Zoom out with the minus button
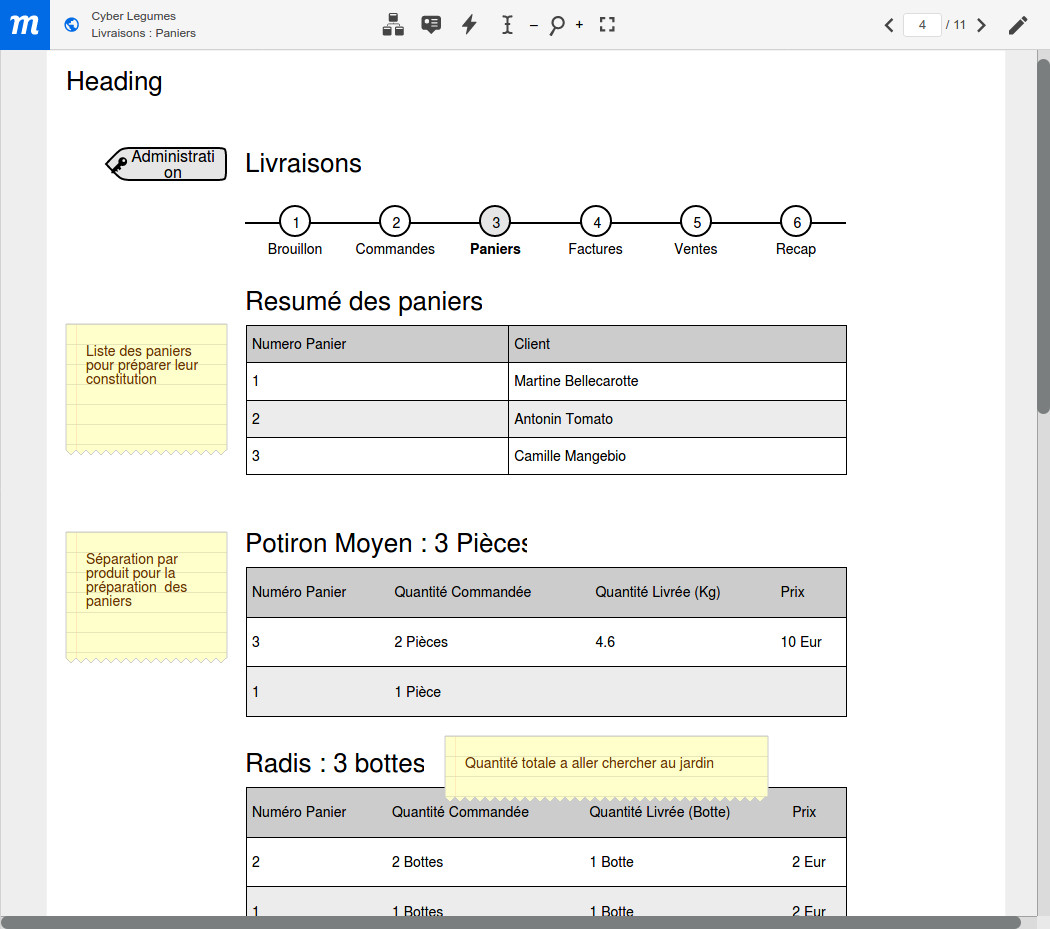 tap(533, 25)
